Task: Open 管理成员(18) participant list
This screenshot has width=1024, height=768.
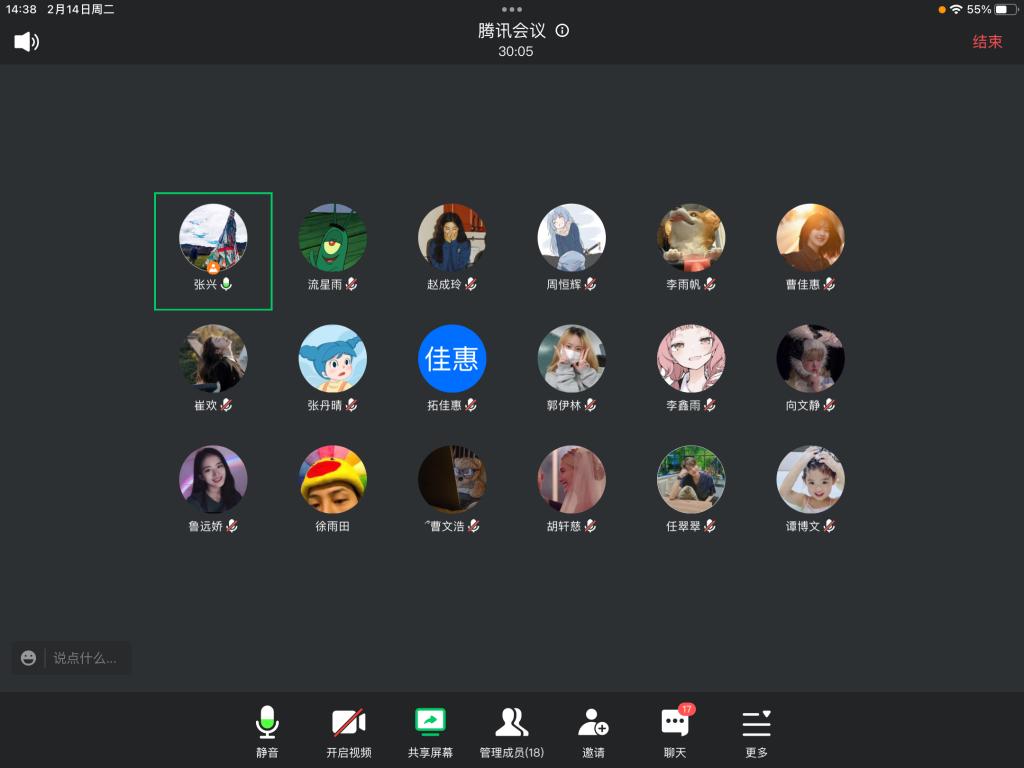Action: click(x=511, y=732)
